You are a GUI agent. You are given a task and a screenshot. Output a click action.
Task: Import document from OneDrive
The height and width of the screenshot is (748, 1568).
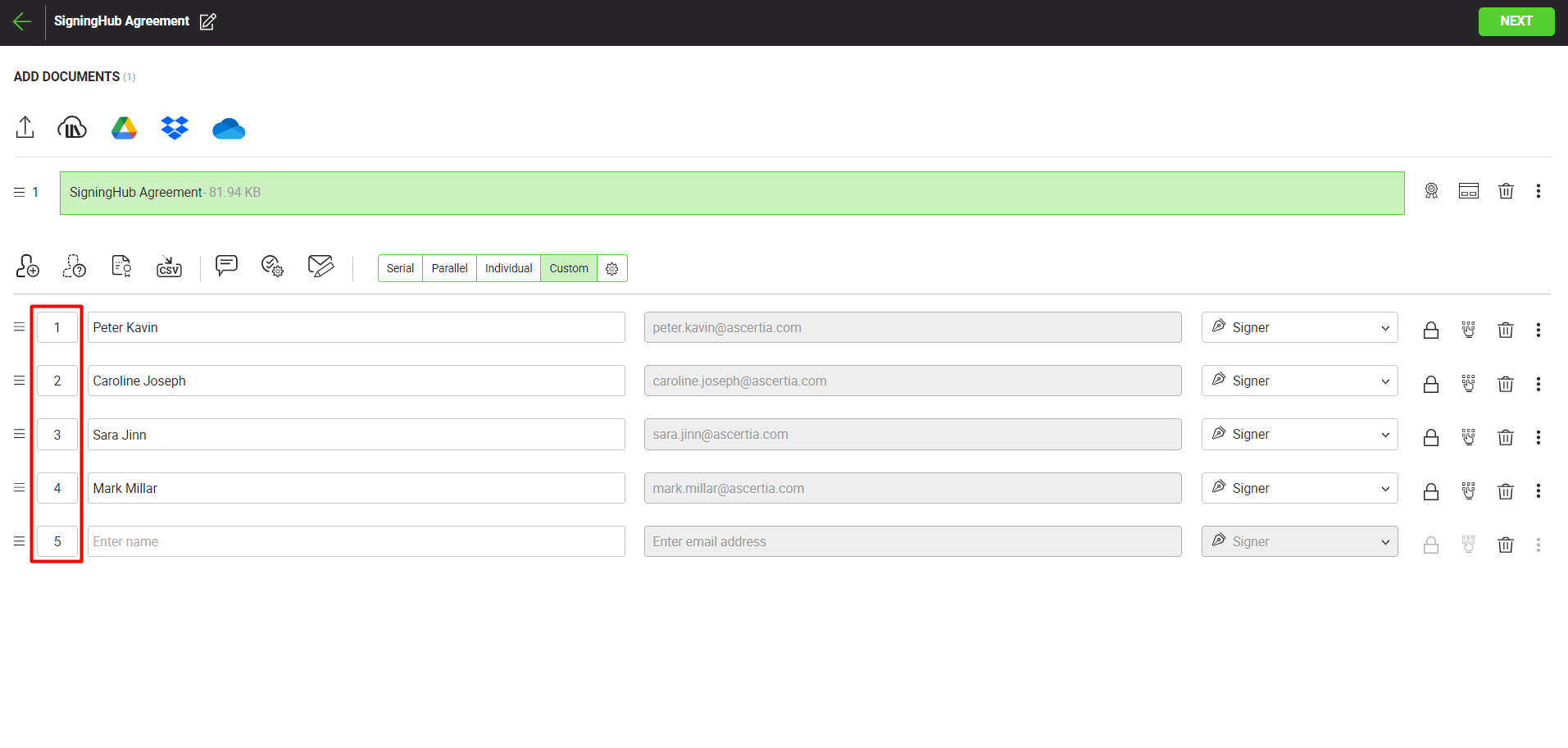228,129
